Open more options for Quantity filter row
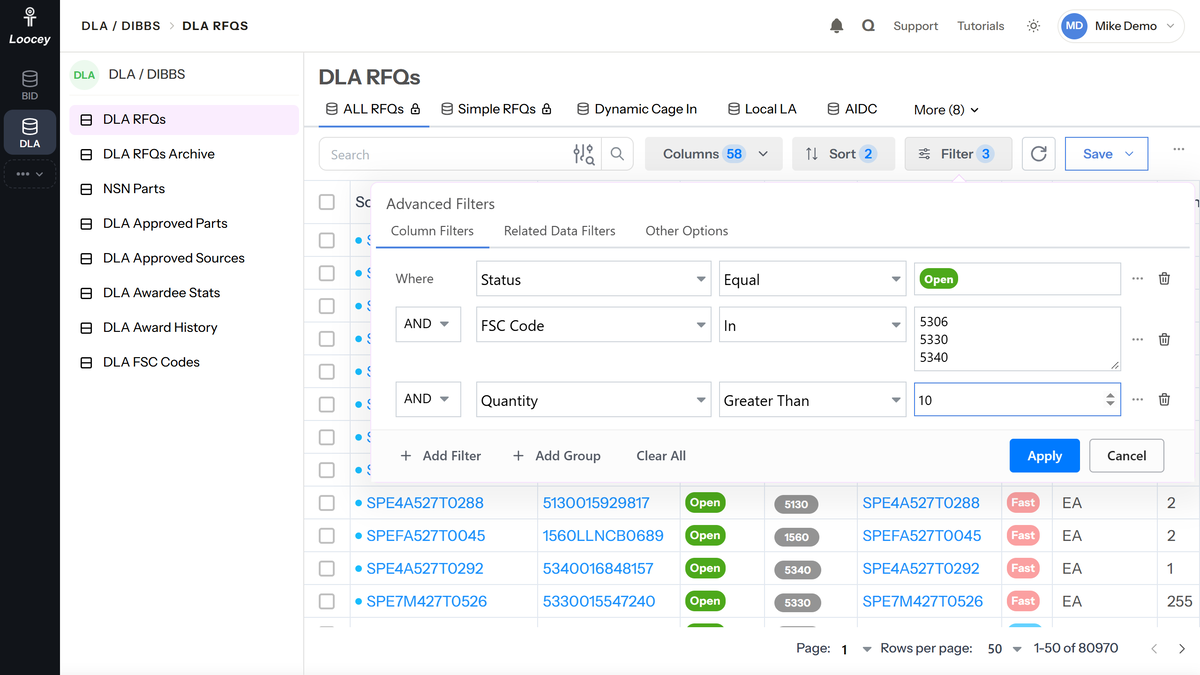This screenshot has width=1200, height=675. coord(1137,400)
